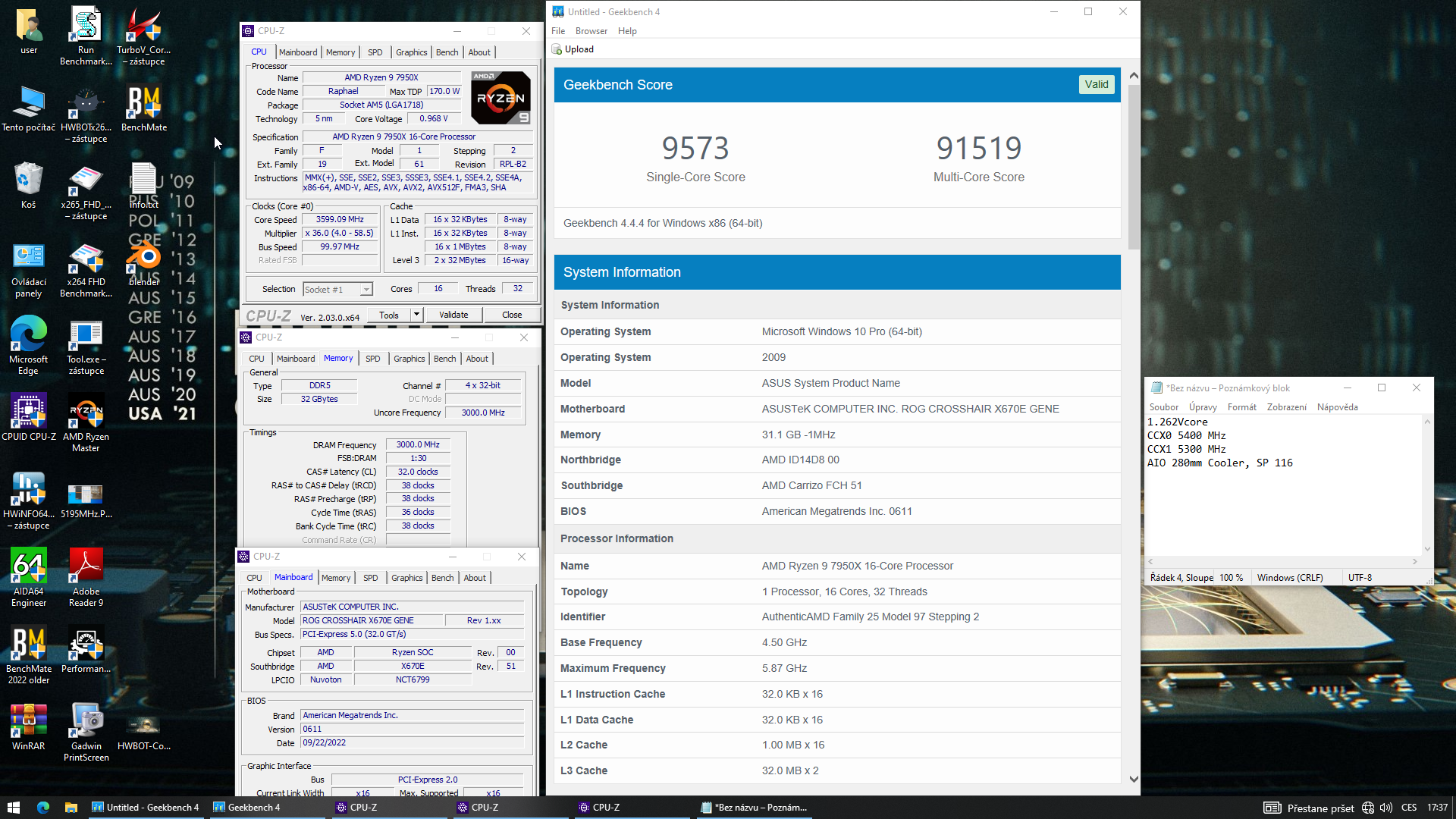Open Adobe Reader 9 icon
The height and width of the screenshot is (819, 1456).
[x=86, y=578]
